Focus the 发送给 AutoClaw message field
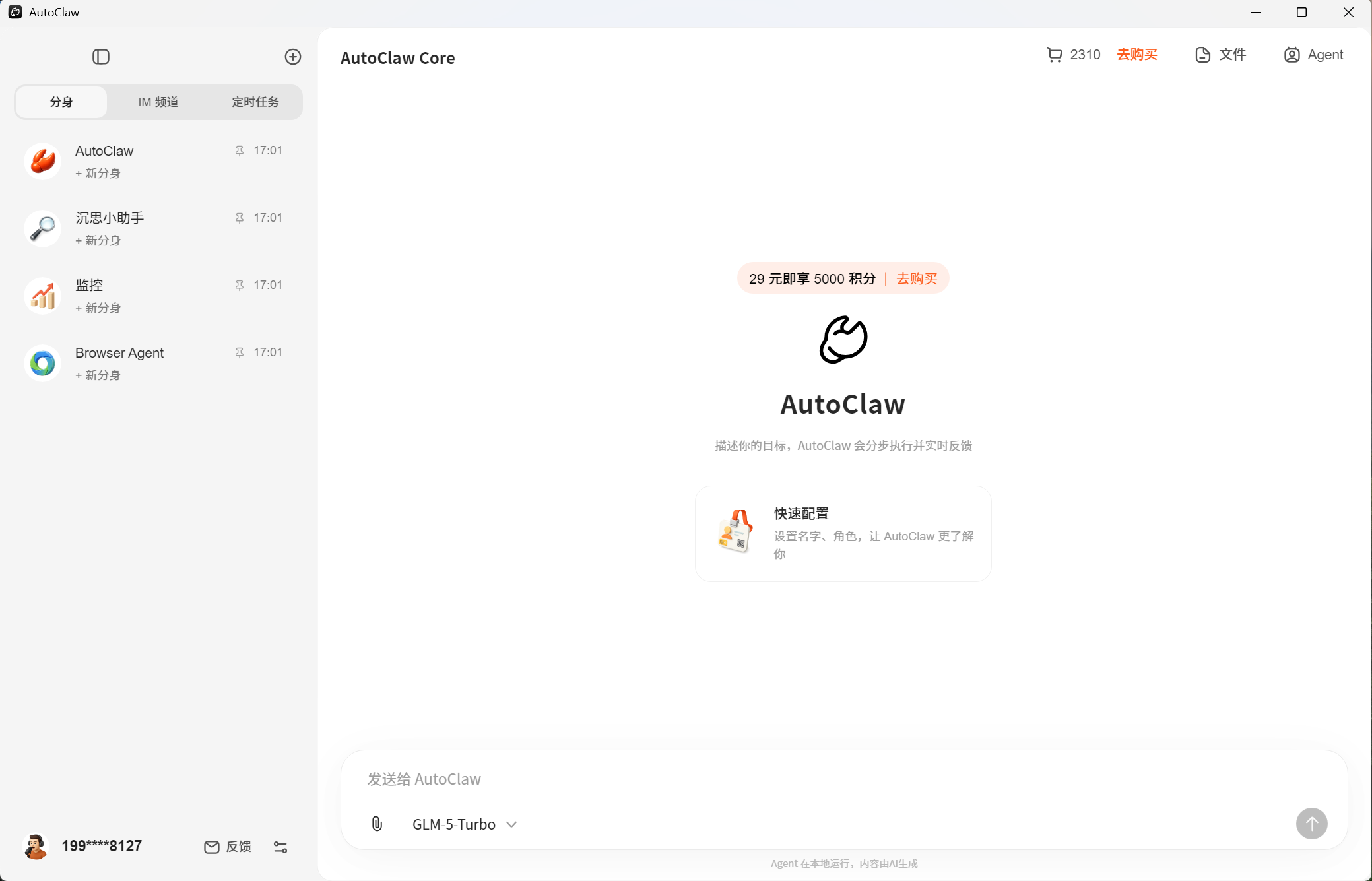This screenshot has width=1372, height=881. point(843,779)
